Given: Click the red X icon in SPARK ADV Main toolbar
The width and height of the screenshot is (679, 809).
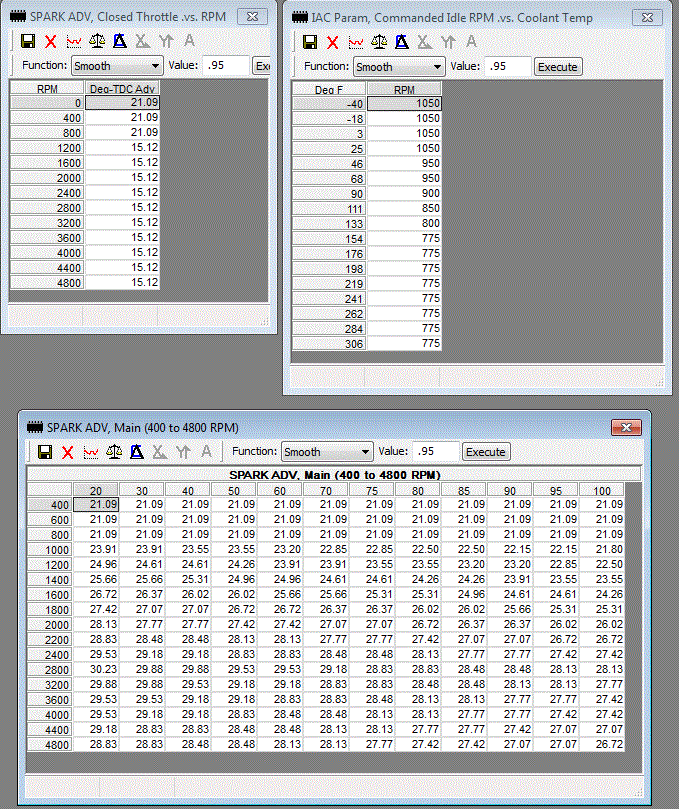Looking at the screenshot, I should pyautogui.click(x=68, y=452).
